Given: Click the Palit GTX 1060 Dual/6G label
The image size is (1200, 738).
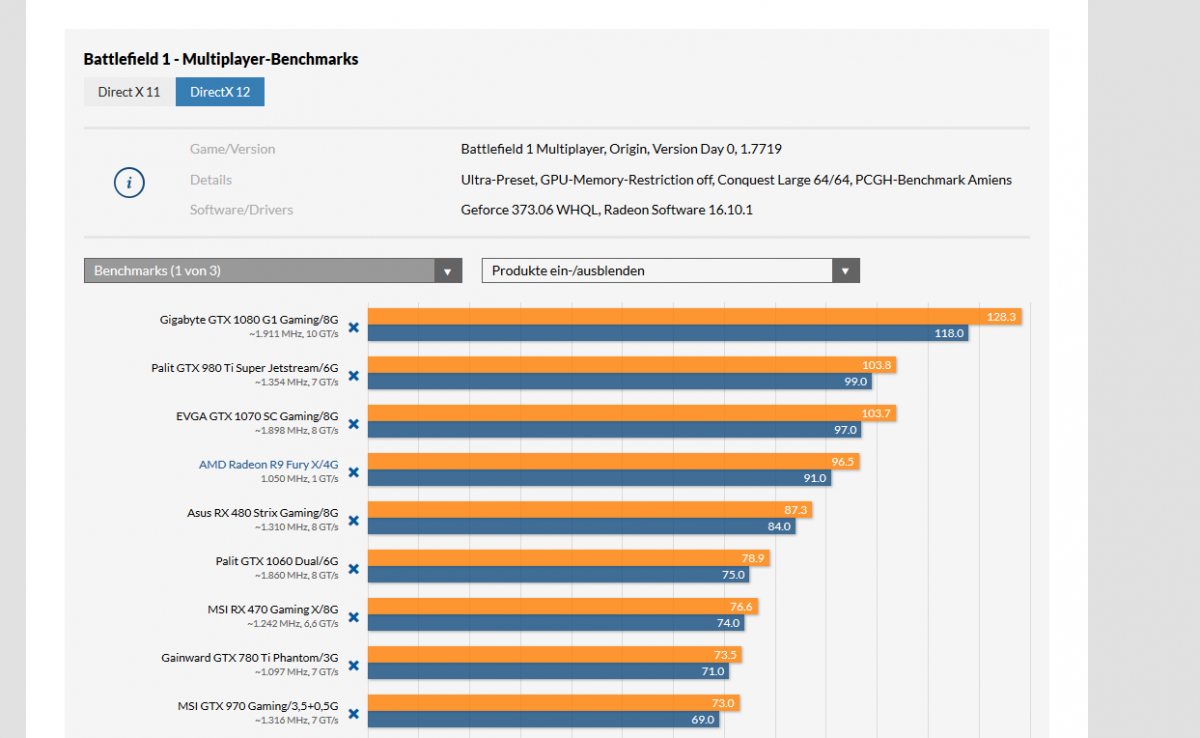Looking at the screenshot, I should (277, 561).
